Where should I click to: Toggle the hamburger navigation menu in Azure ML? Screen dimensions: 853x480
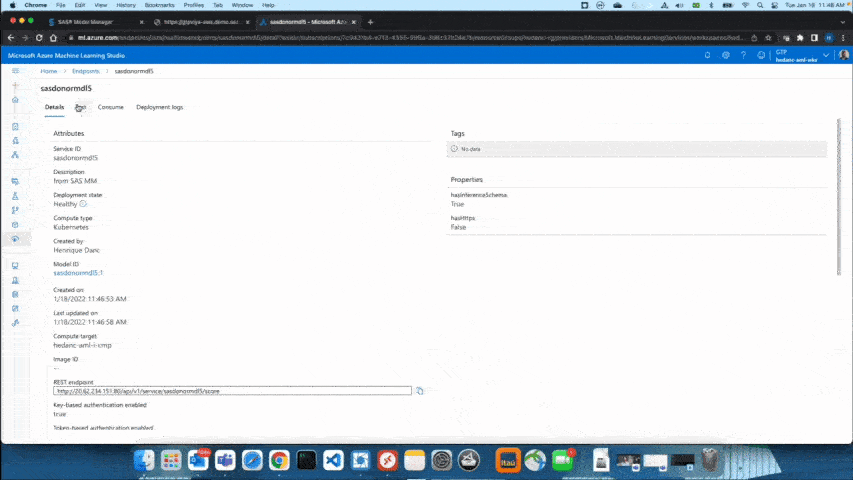coord(15,71)
